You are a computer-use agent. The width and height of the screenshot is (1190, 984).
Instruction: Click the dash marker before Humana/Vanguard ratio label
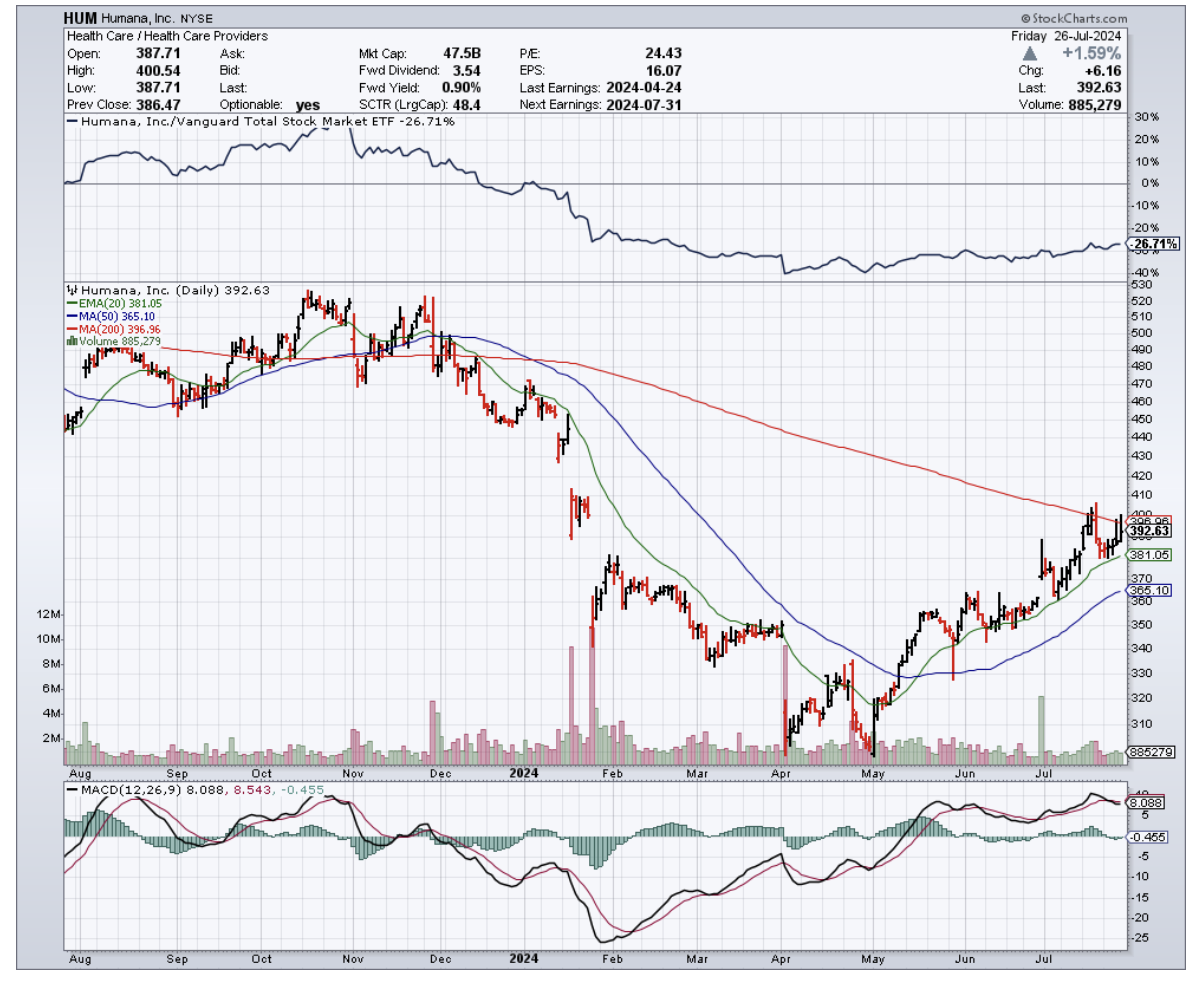pyautogui.click(x=70, y=122)
